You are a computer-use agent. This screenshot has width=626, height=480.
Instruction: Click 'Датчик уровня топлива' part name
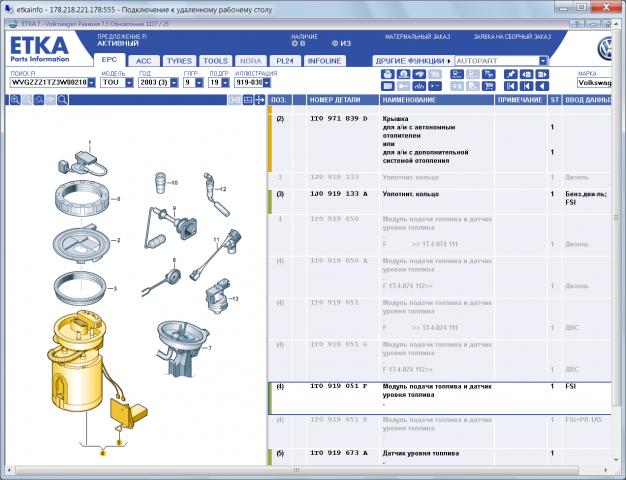(x=421, y=453)
